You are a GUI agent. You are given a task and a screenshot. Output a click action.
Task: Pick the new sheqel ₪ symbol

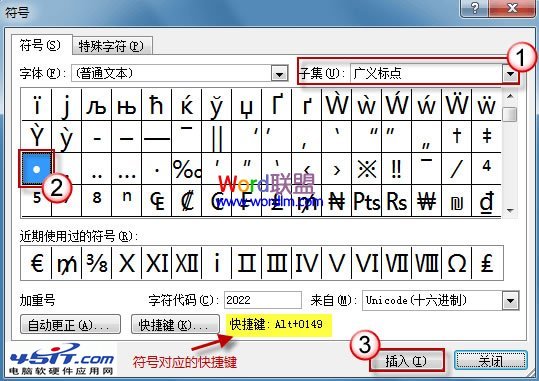(456, 200)
